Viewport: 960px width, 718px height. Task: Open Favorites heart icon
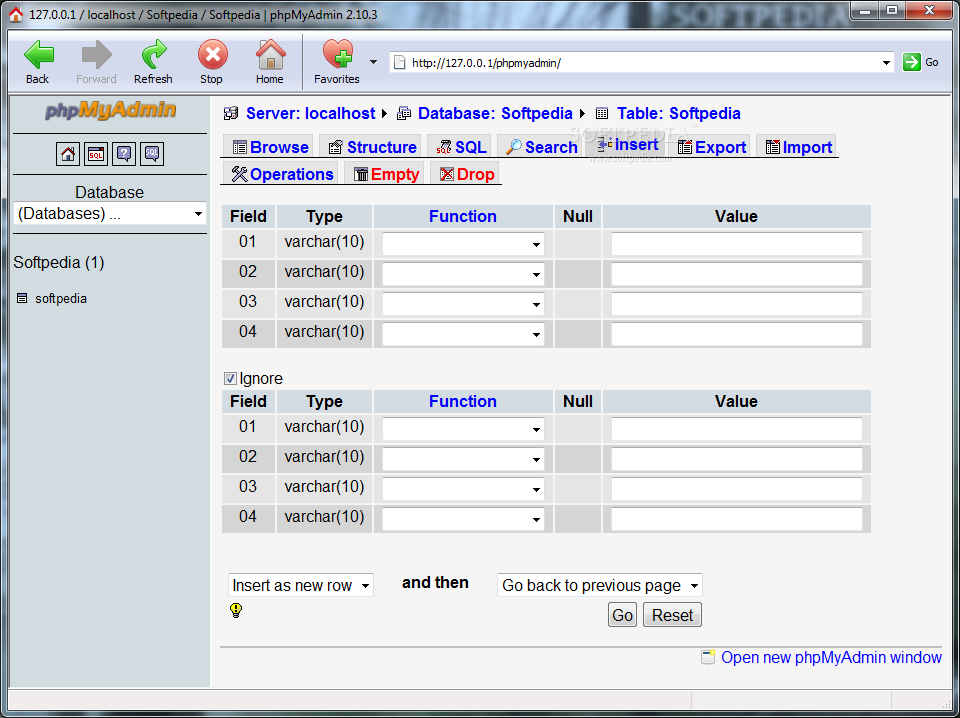[338, 54]
